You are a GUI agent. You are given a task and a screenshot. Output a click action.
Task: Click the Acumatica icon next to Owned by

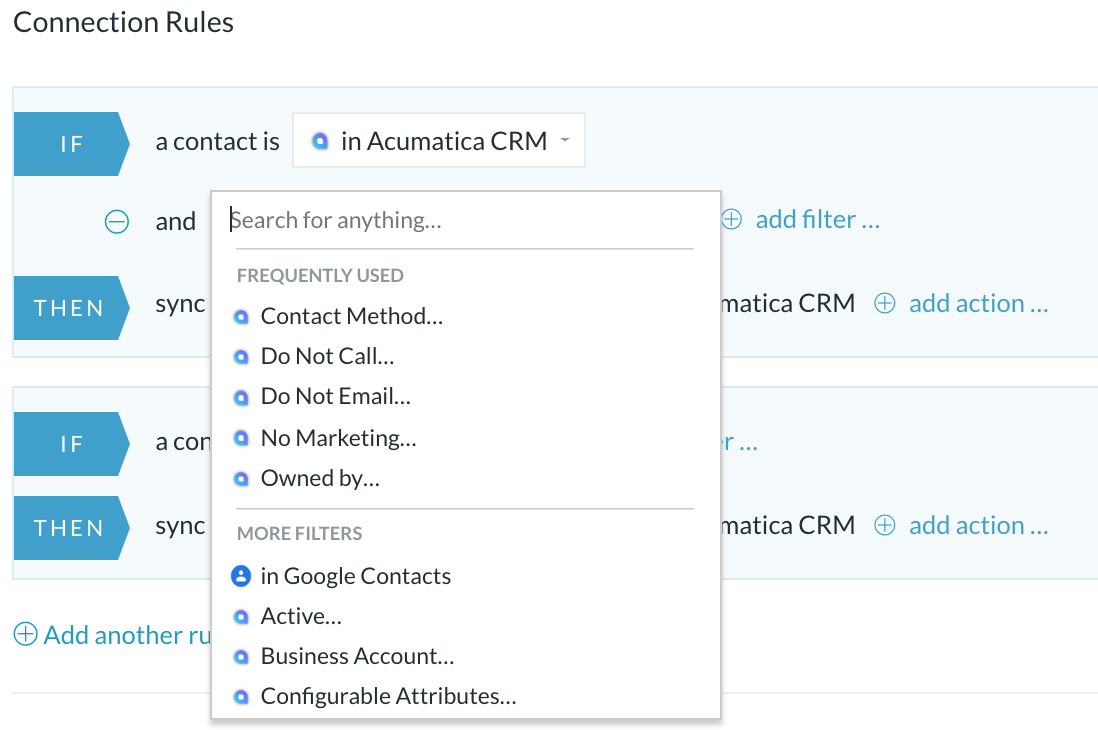click(241, 478)
